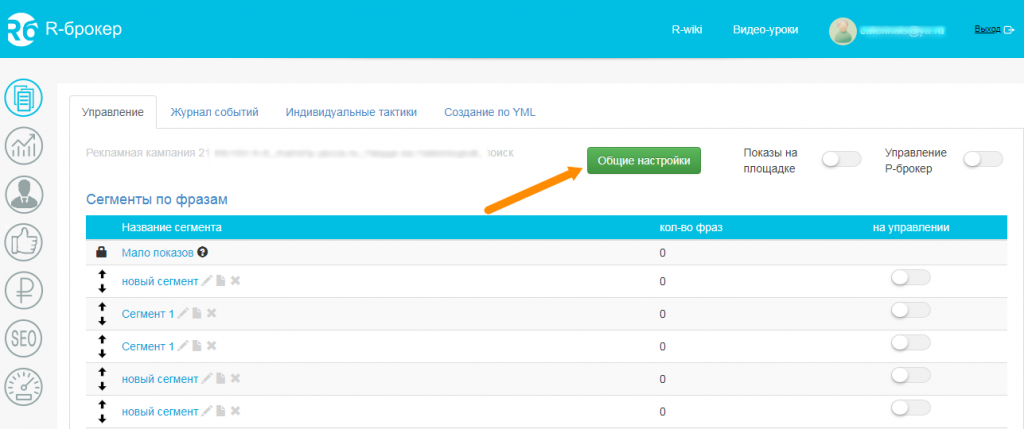Click the Выход logout link

tap(987, 29)
